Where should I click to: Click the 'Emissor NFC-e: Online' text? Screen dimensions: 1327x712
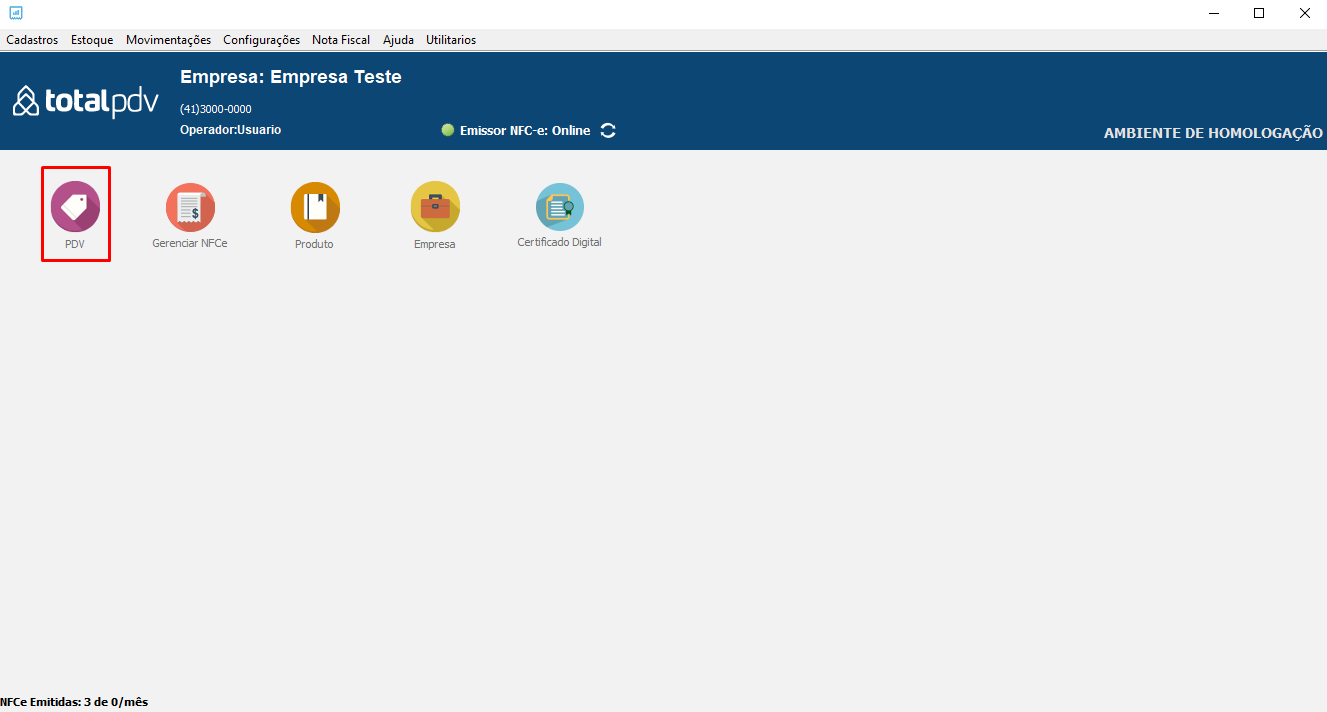[525, 131]
